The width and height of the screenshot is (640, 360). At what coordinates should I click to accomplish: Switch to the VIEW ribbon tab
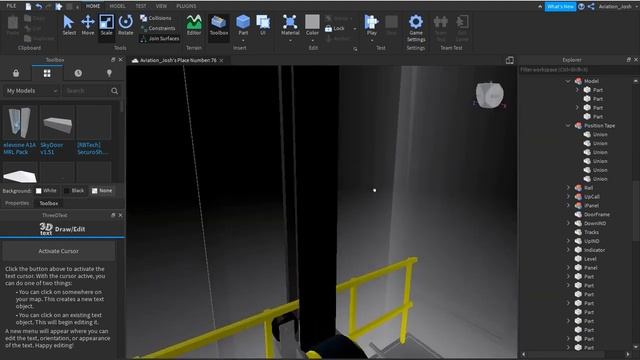click(x=161, y=6)
